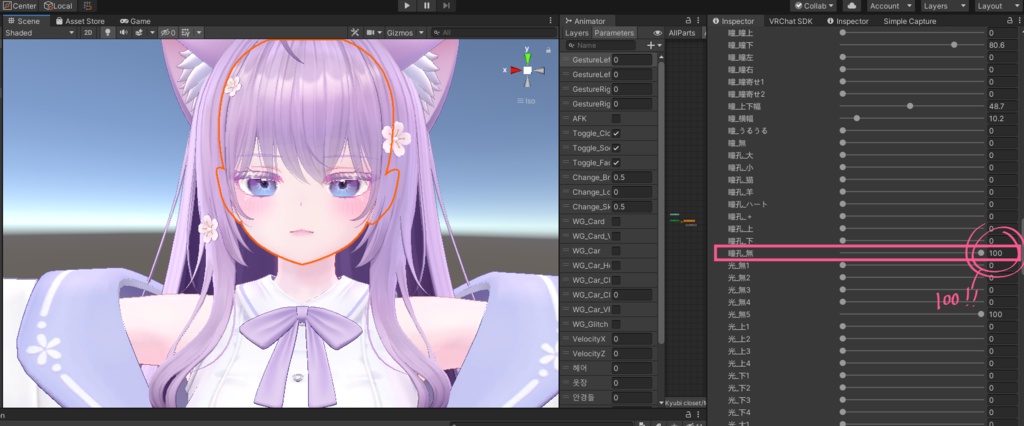Select the Animator Parameters sub-tab
Viewport: 1024px width, 426px height.
[614, 33]
